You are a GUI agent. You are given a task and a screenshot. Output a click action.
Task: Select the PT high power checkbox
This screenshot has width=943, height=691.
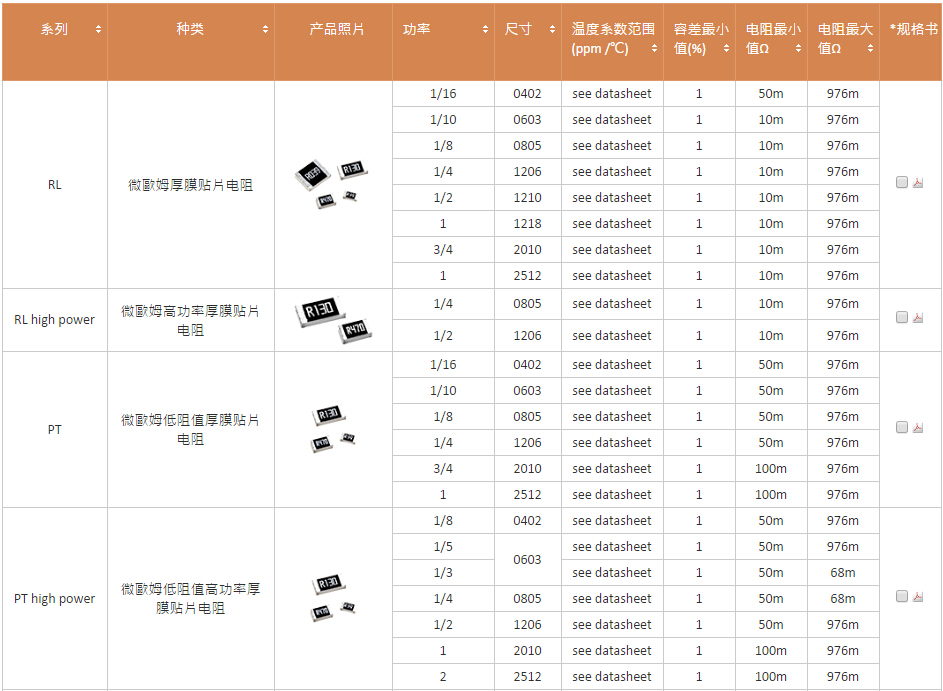coord(902,596)
